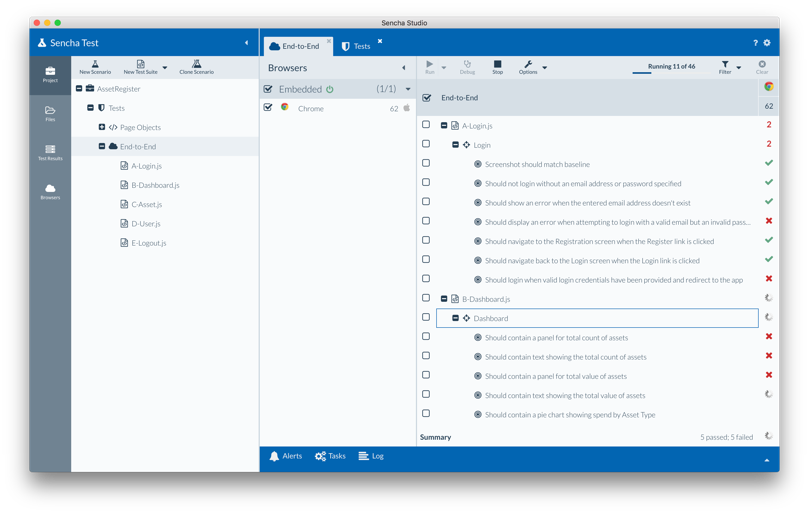The image size is (809, 514).
Task: Stop the running tests
Action: 497,64
